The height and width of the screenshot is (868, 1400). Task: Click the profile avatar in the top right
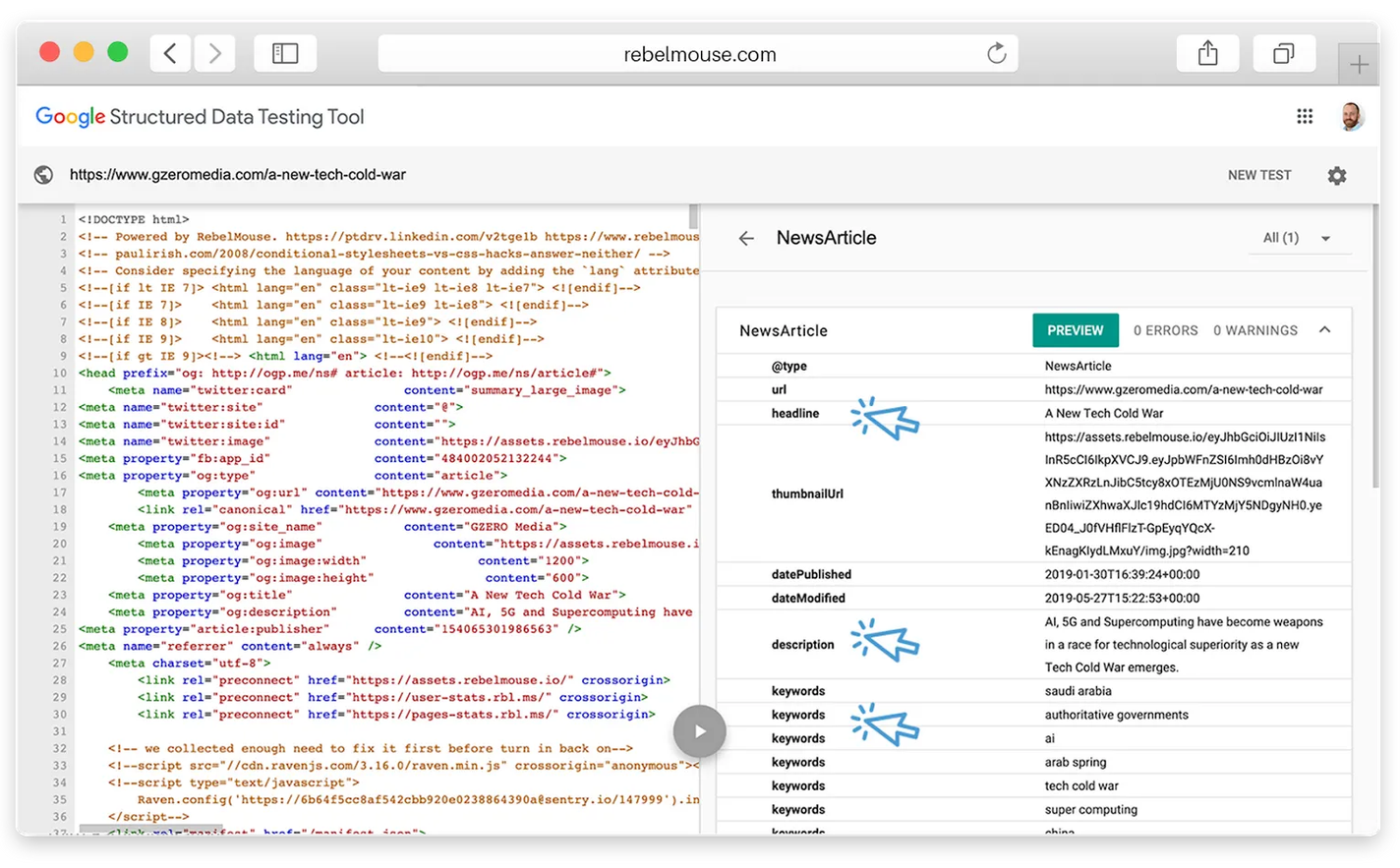1352,115
